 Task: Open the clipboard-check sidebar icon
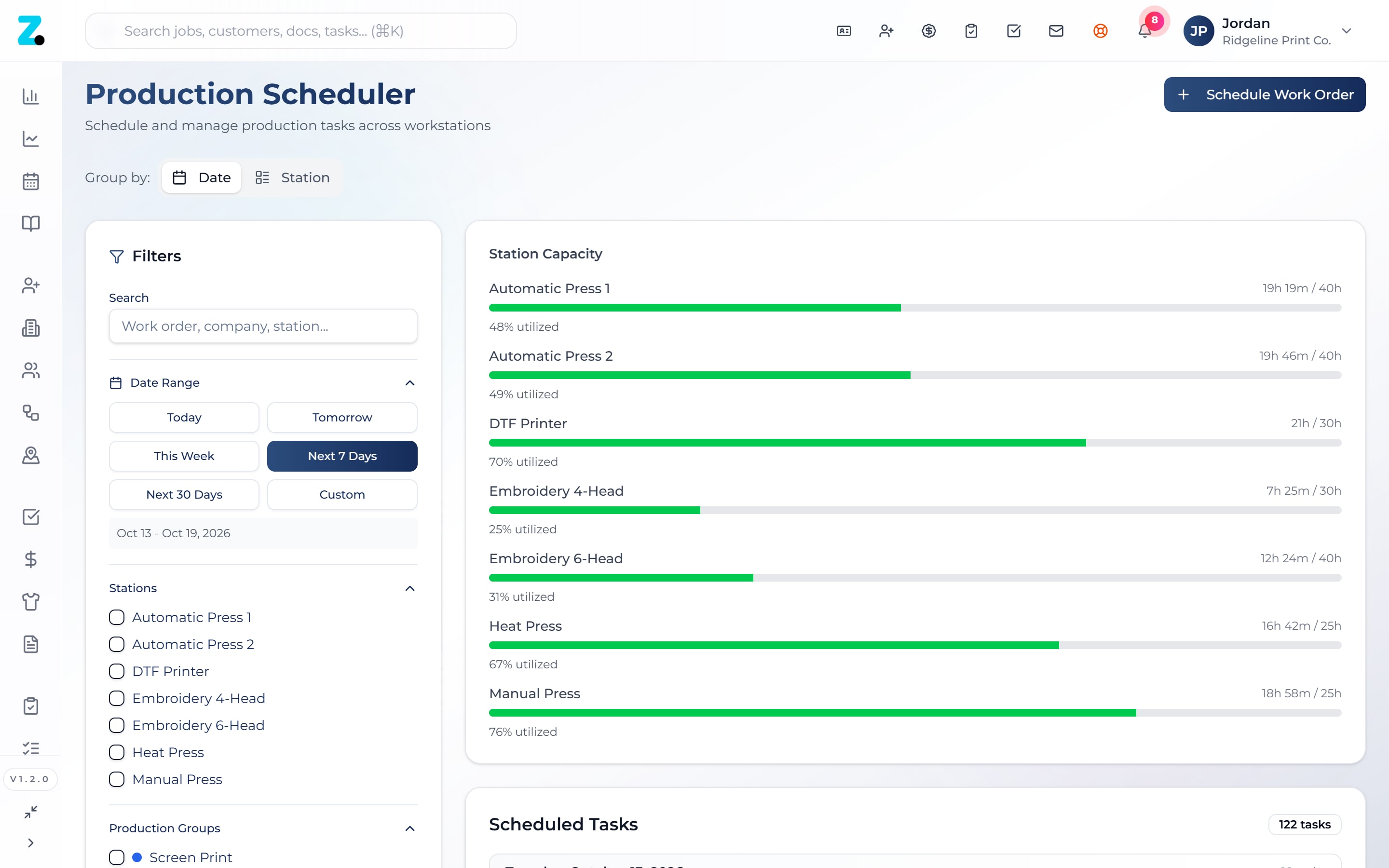click(31, 705)
